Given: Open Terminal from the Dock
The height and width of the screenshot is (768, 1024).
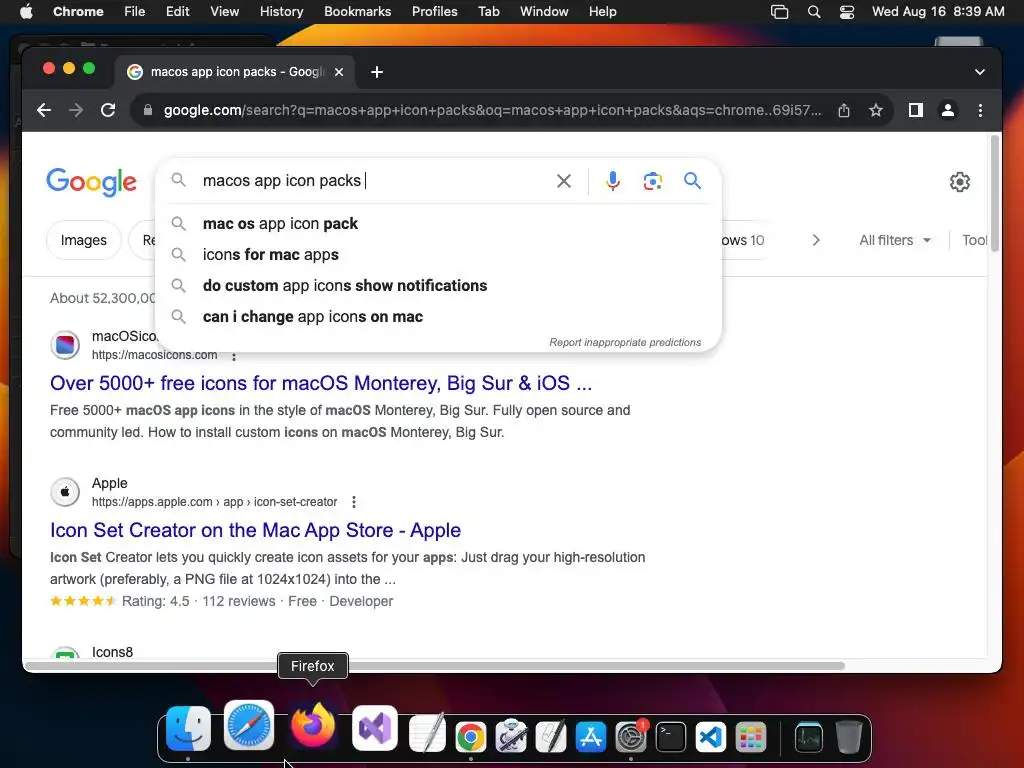Looking at the screenshot, I should pos(671,737).
